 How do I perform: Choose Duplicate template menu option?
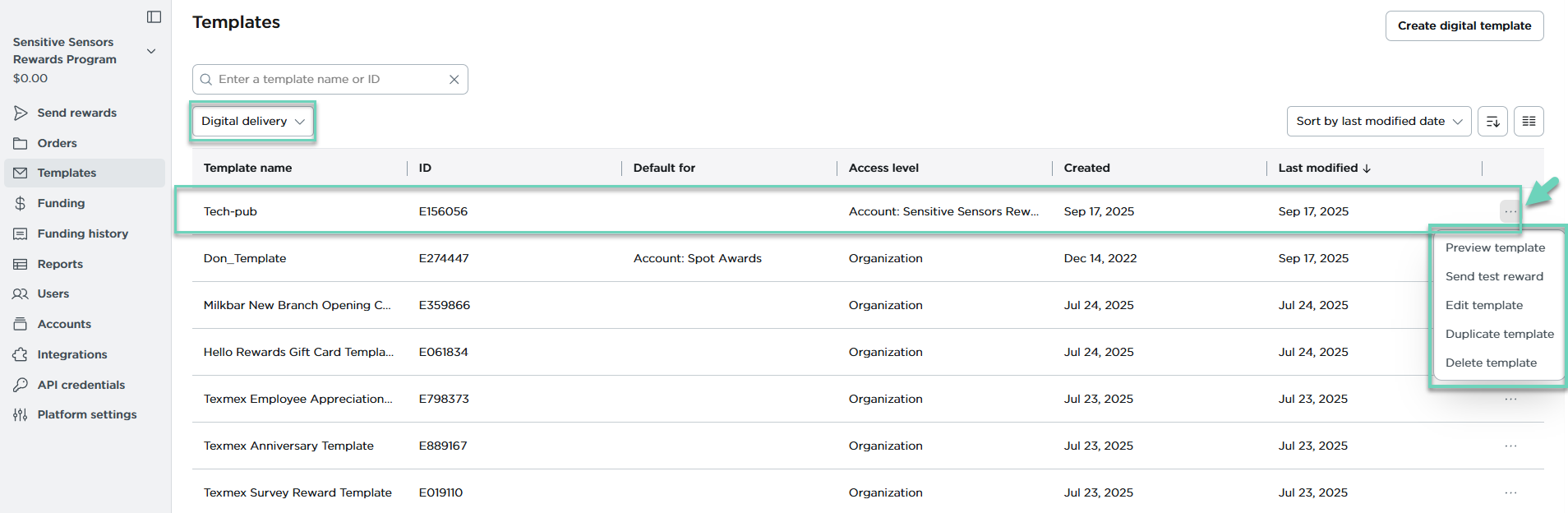tap(1499, 334)
